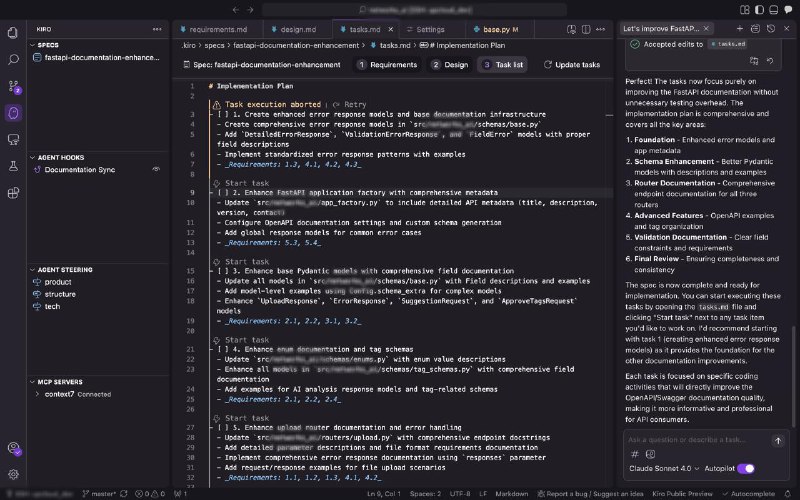Open the chat history clock icon
The image size is (800, 500).
coord(771,29)
